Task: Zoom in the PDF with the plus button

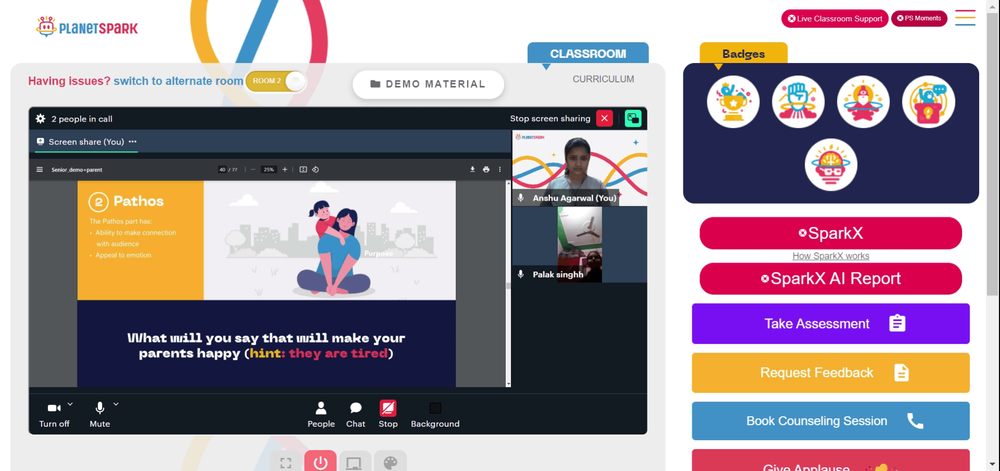Action: point(284,170)
